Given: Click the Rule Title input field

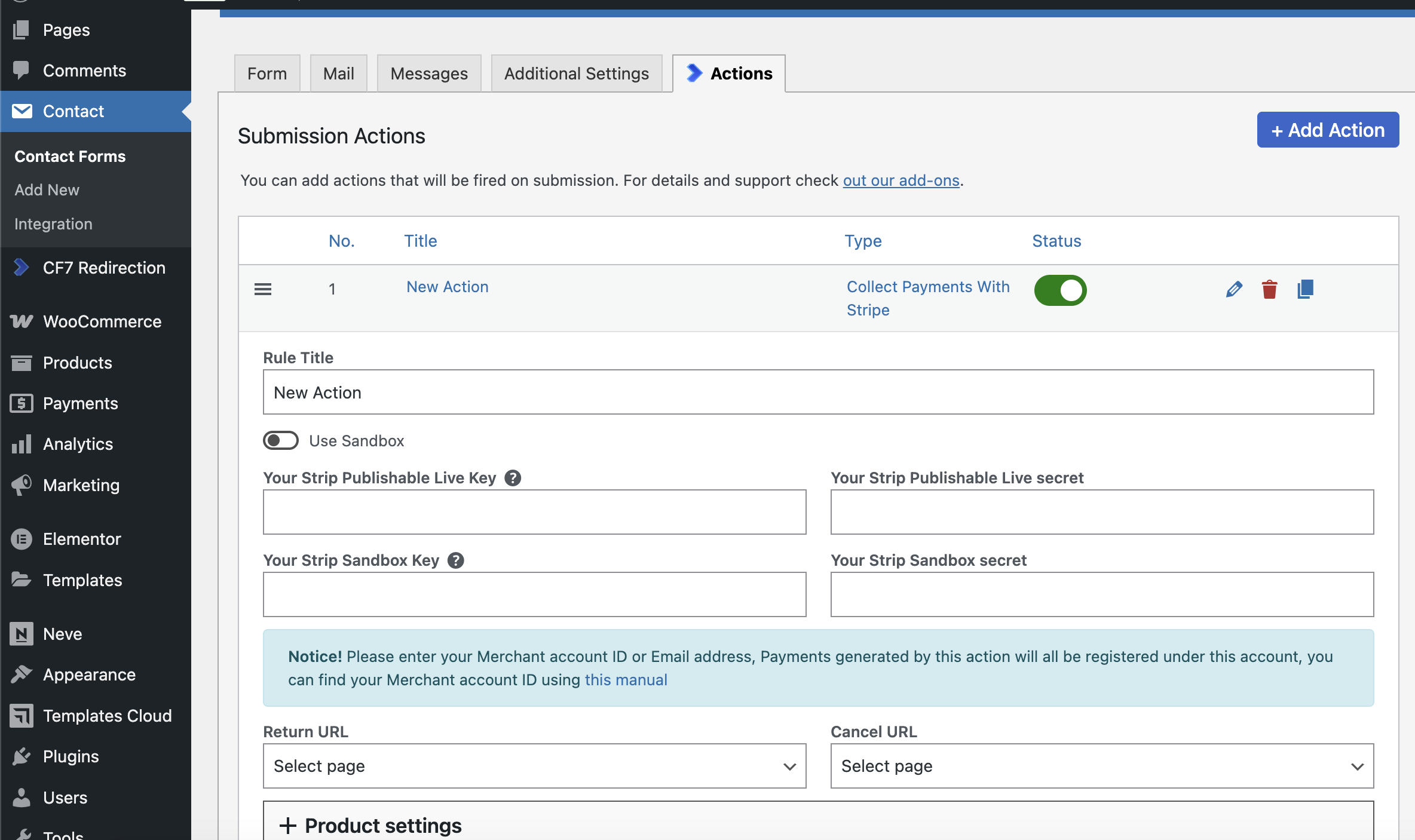Looking at the screenshot, I should (817, 393).
